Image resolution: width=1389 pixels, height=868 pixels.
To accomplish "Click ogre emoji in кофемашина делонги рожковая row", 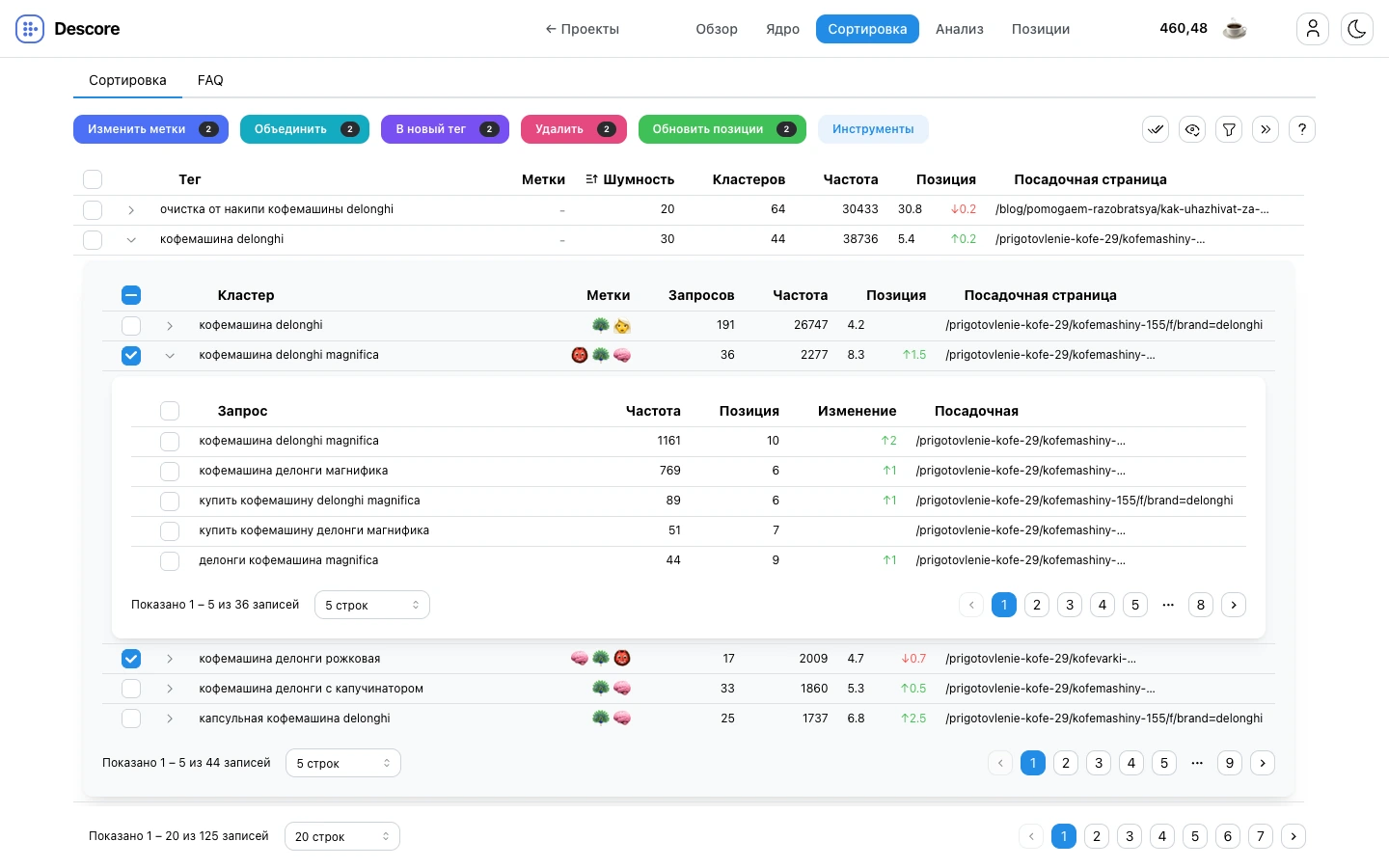I will (622, 659).
